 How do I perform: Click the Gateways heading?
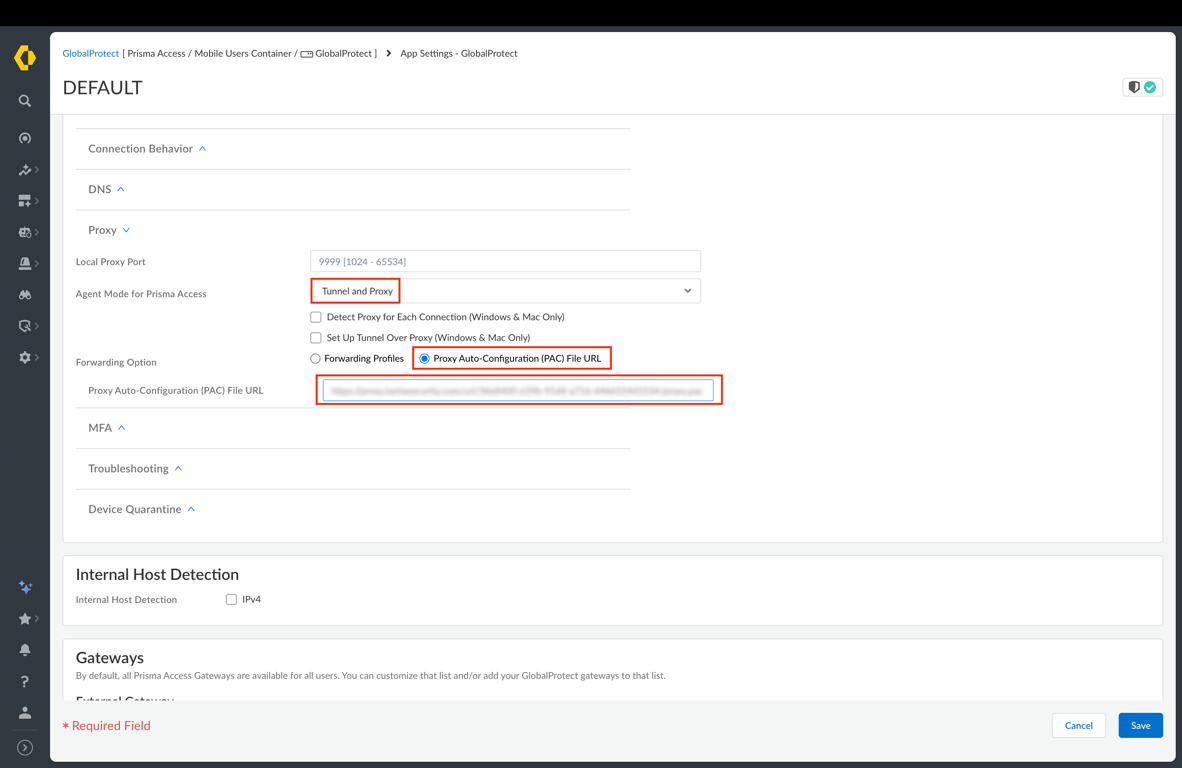pyautogui.click(x=109, y=658)
